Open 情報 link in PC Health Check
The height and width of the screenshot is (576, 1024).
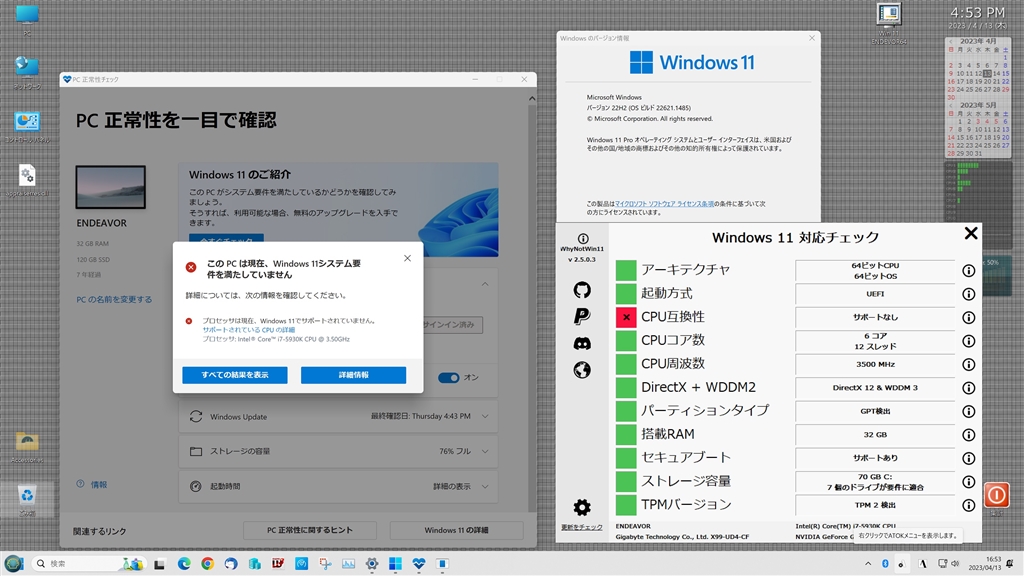pos(99,485)
